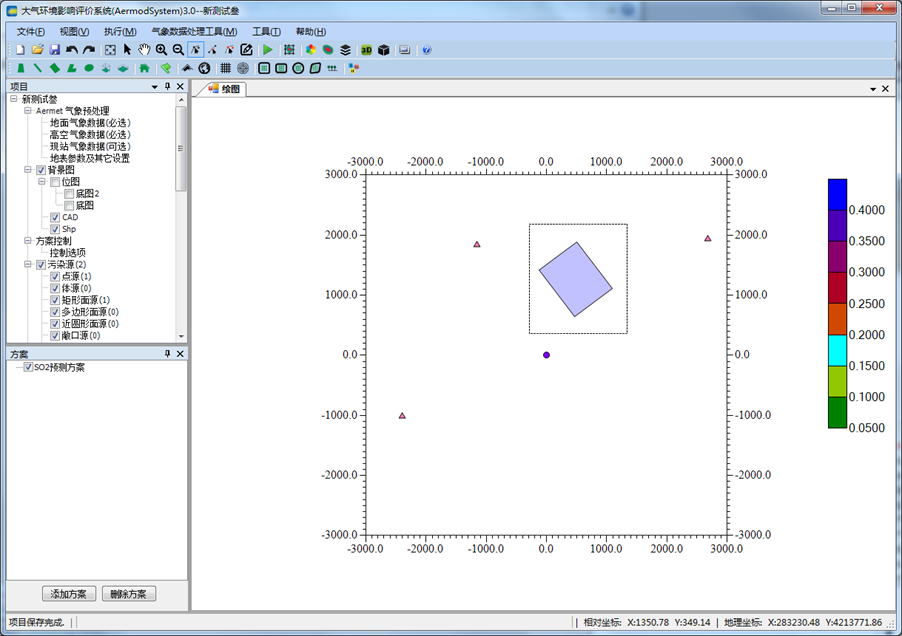Open the 3D view icon

pyautogui.click(x=366, y=50)
